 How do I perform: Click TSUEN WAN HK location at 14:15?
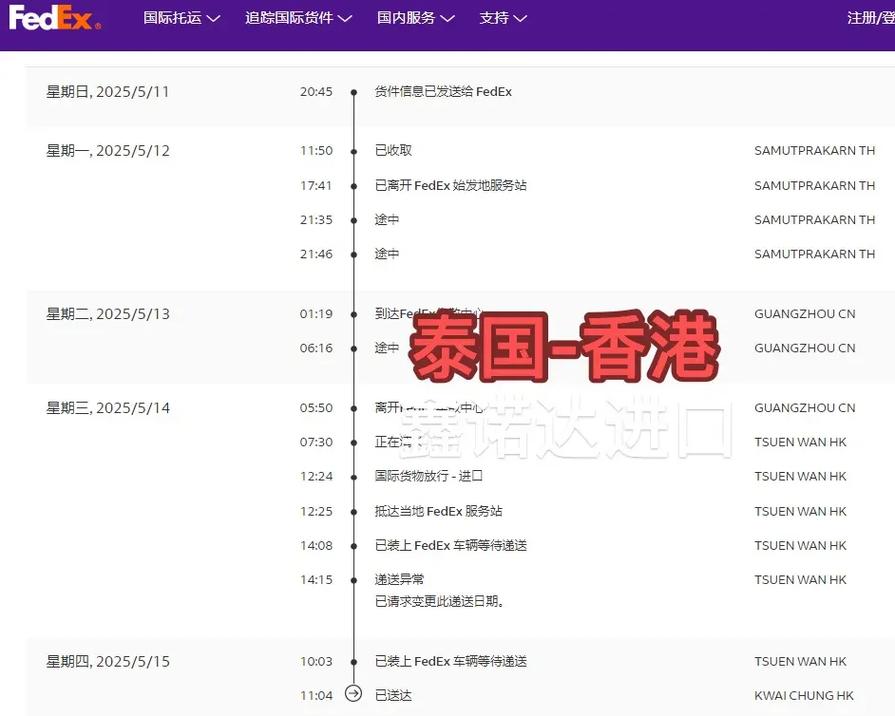[x=800, y=580]
